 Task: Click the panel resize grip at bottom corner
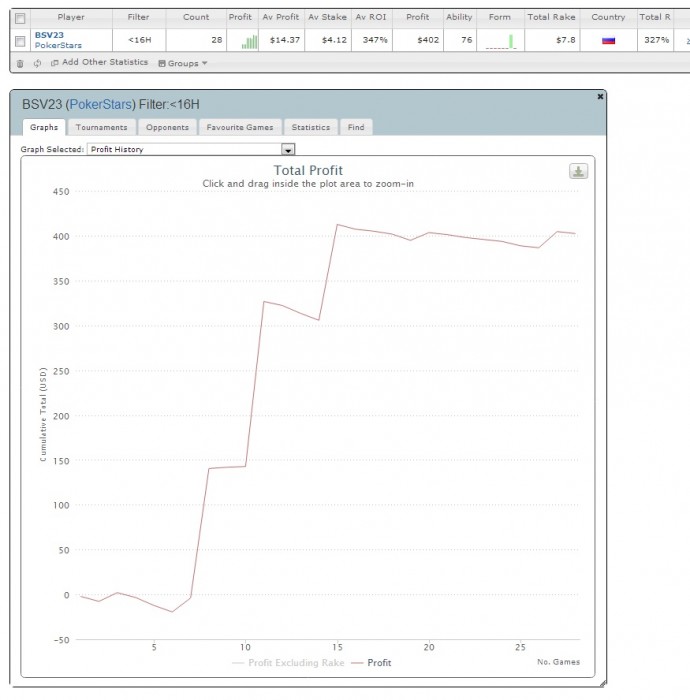tap(603, 683)
